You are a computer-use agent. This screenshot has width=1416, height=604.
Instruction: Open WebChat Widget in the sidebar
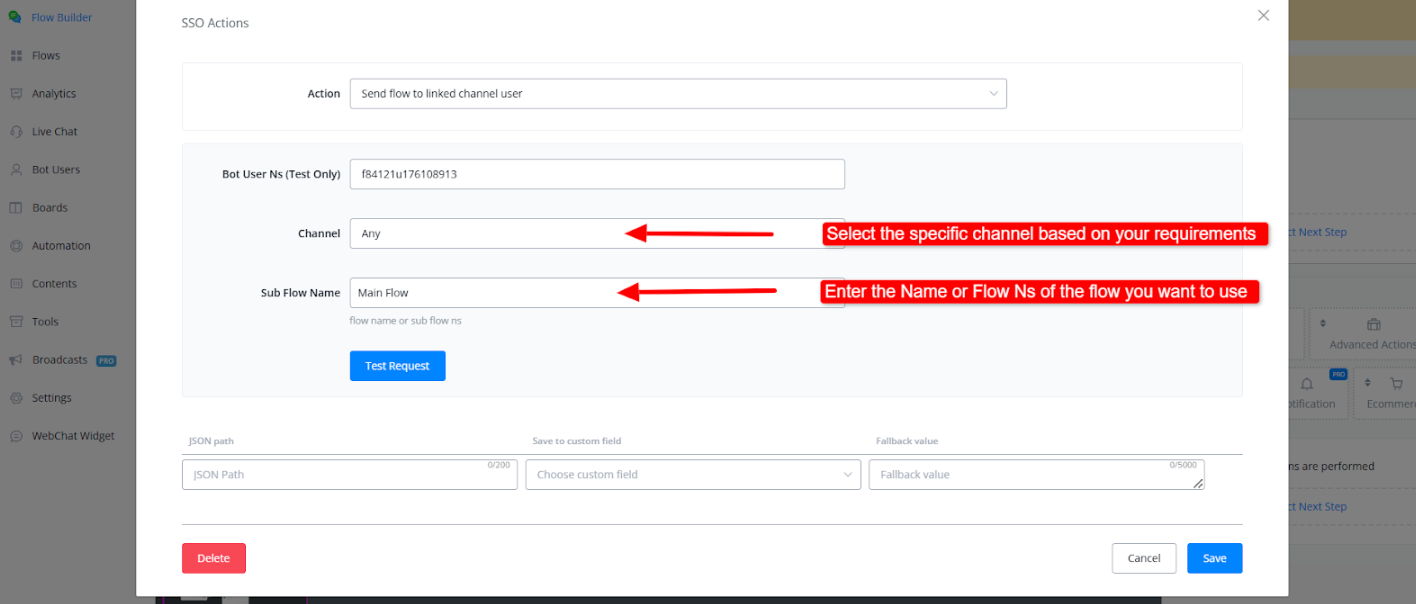pyautogui.click(x=73, y=436)
